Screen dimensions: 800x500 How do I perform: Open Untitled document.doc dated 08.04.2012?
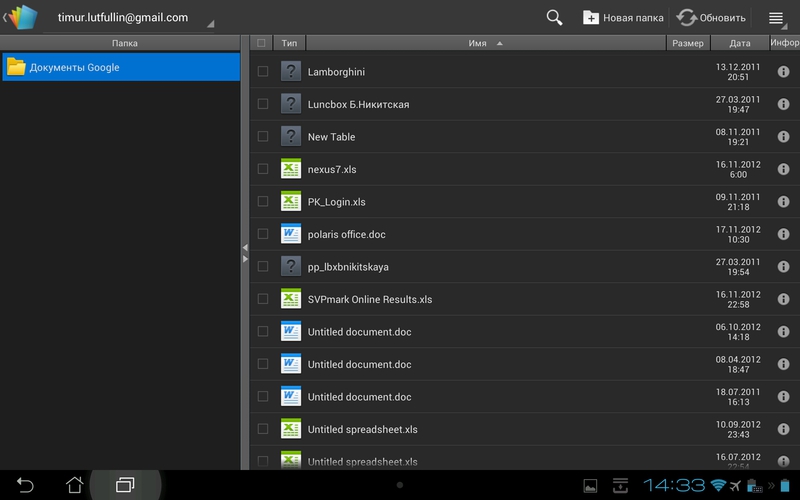(x=359, y=364)
